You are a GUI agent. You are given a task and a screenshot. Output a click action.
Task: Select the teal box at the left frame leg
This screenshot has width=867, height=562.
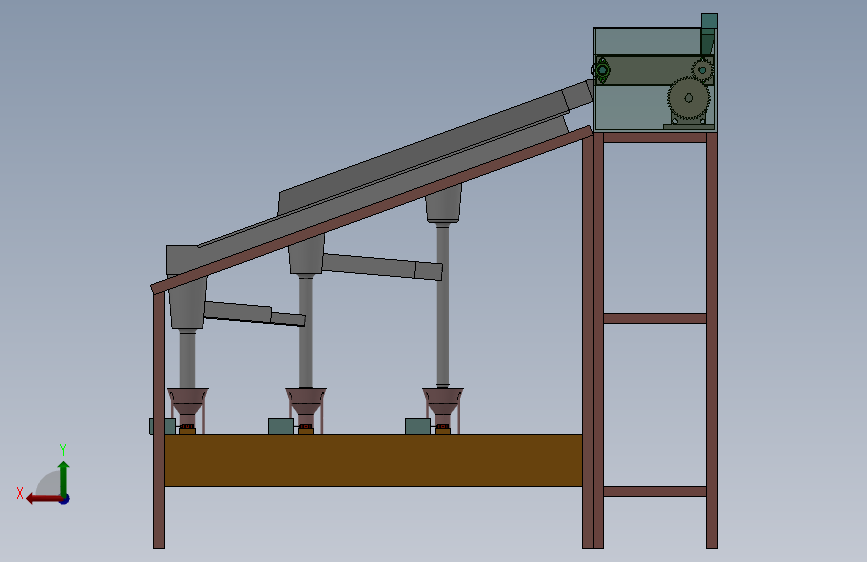tap(163, 426)
